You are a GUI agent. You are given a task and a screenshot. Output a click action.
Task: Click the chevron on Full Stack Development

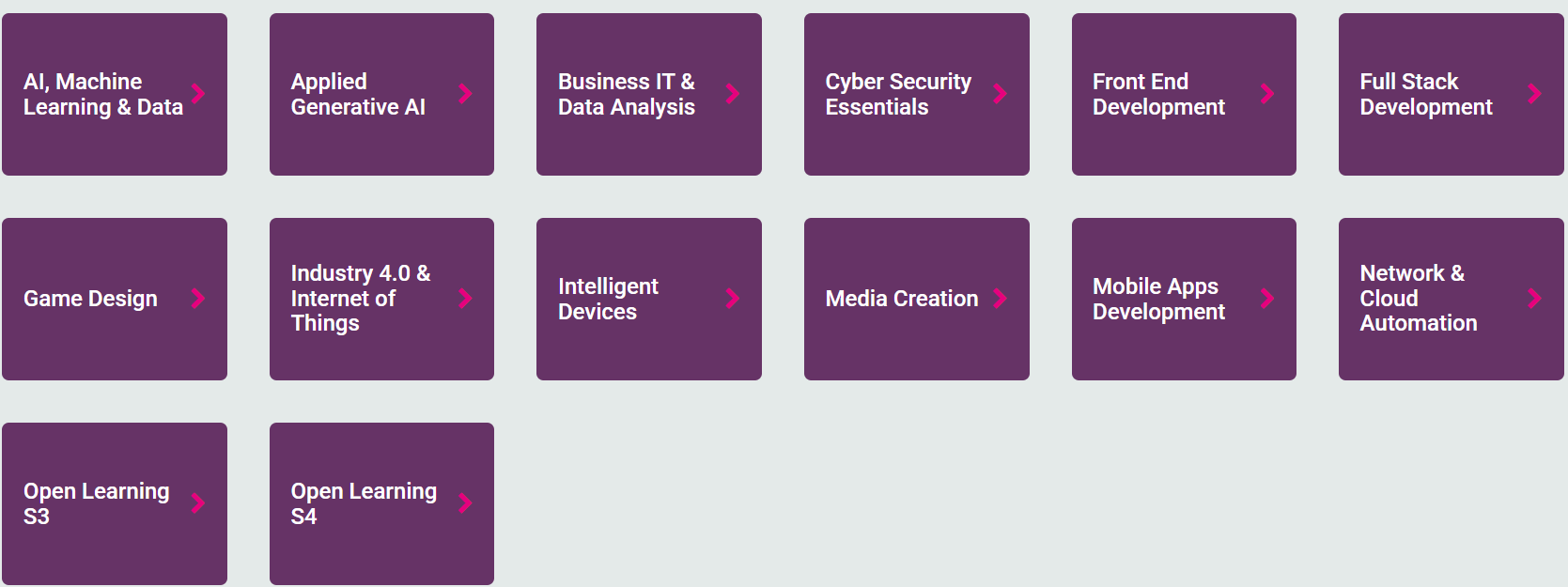pyautogui.click(x=1534, y=94)
